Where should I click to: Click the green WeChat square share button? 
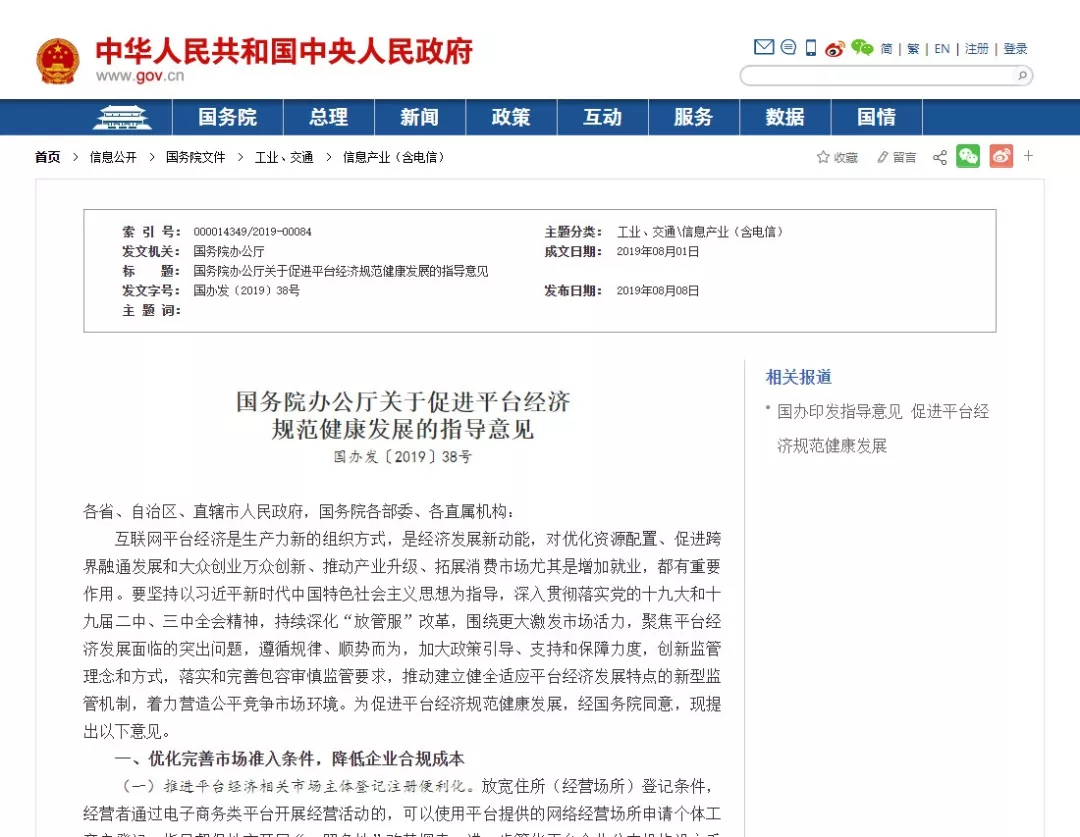point(968,156)
